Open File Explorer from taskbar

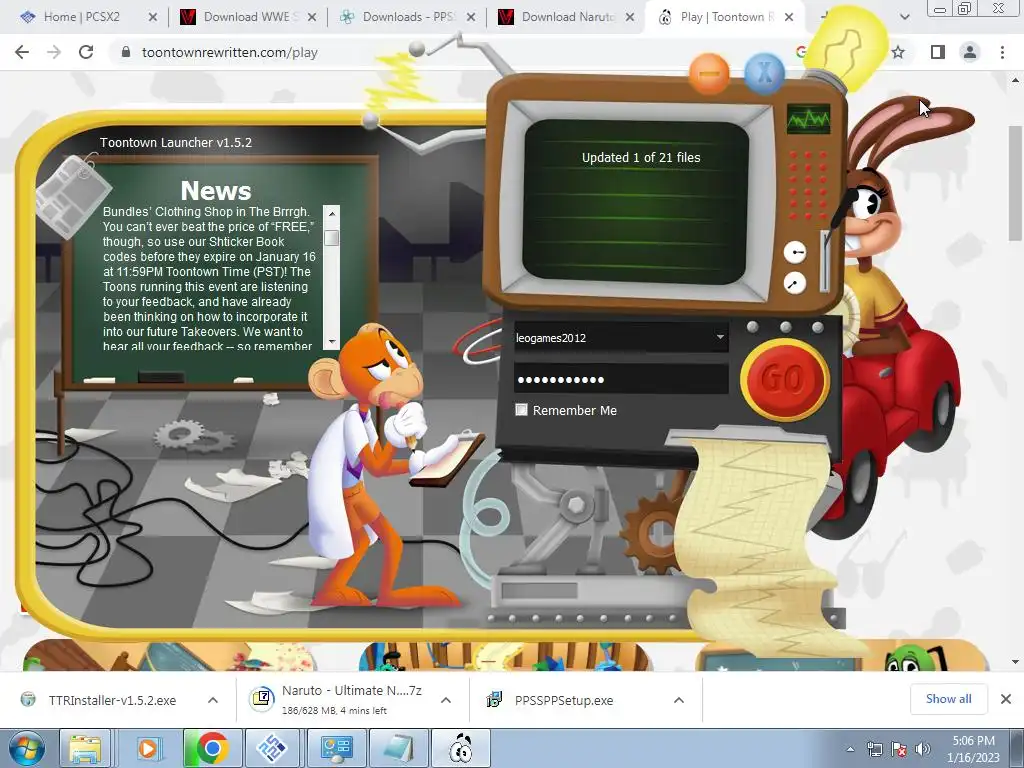click(x=86, y=748)
